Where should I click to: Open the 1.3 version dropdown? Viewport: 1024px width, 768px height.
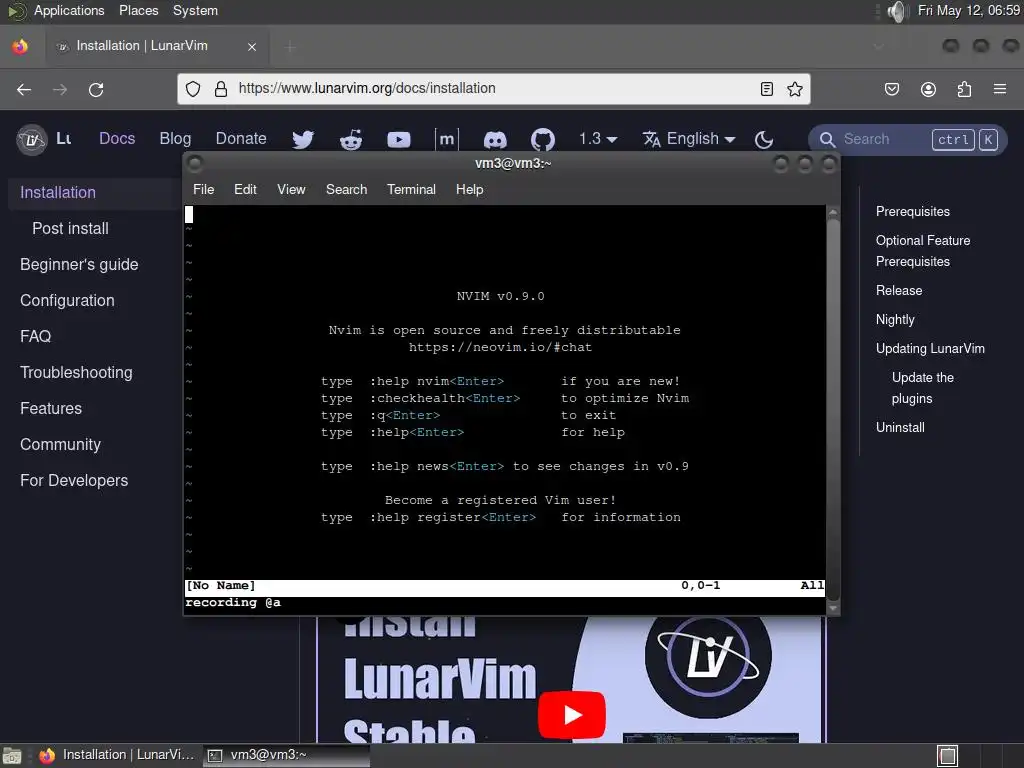coord(598,138)
